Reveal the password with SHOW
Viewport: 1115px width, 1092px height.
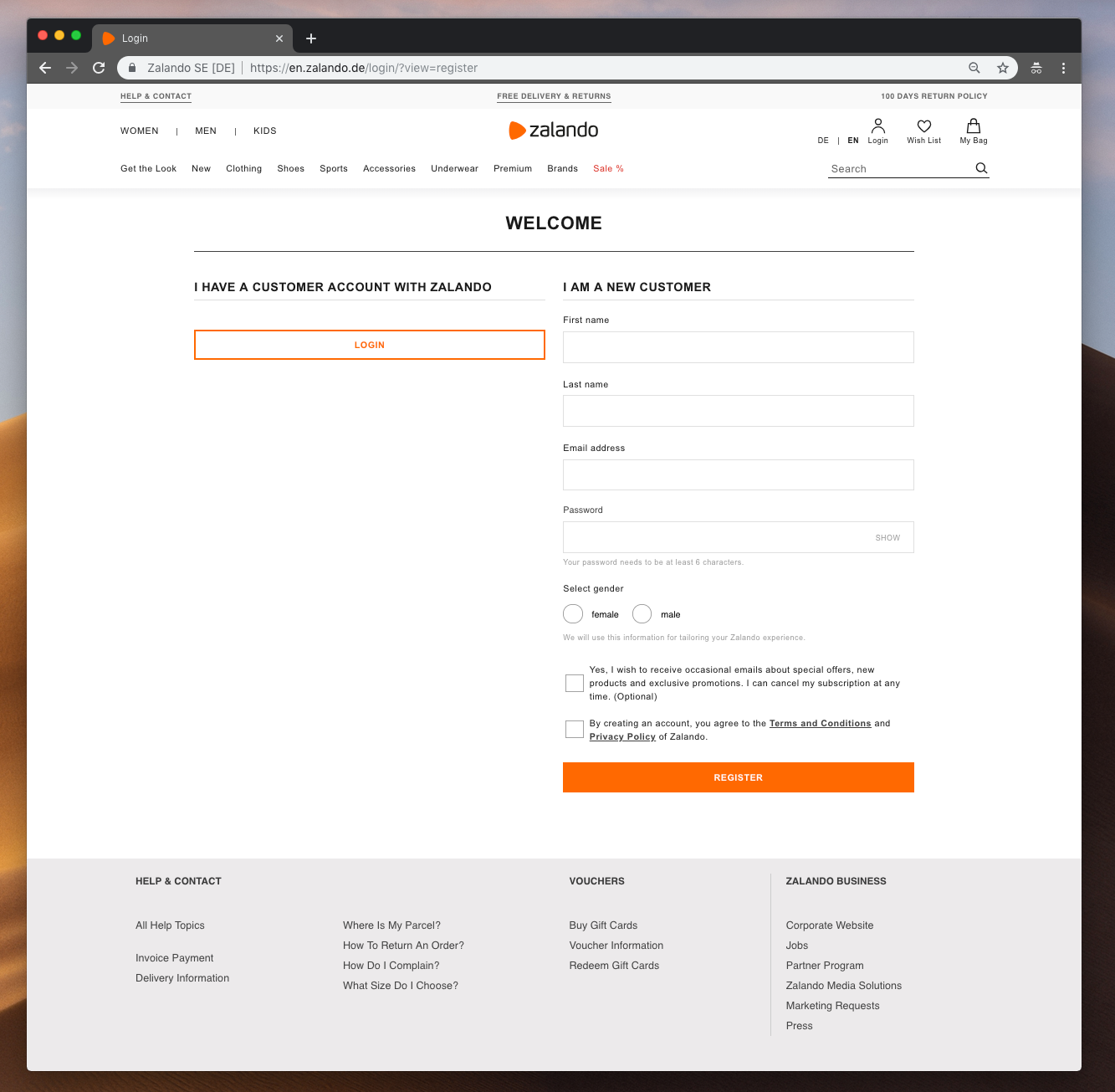pyautogui.click(x=887, y=537)
